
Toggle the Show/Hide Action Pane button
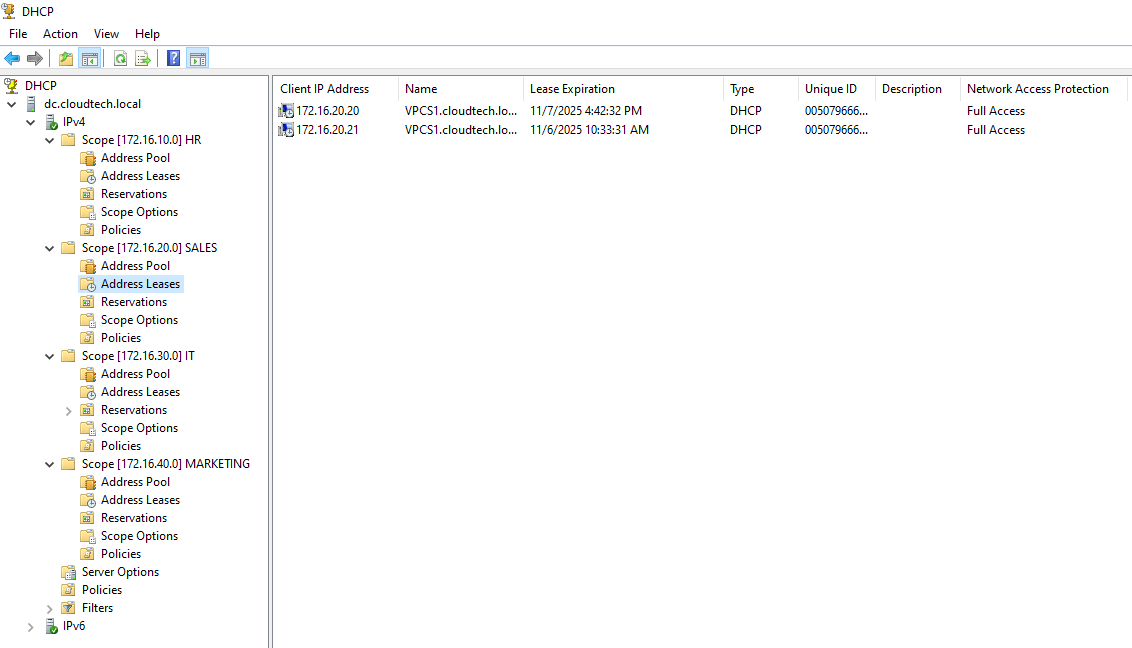tap(198, 59)
